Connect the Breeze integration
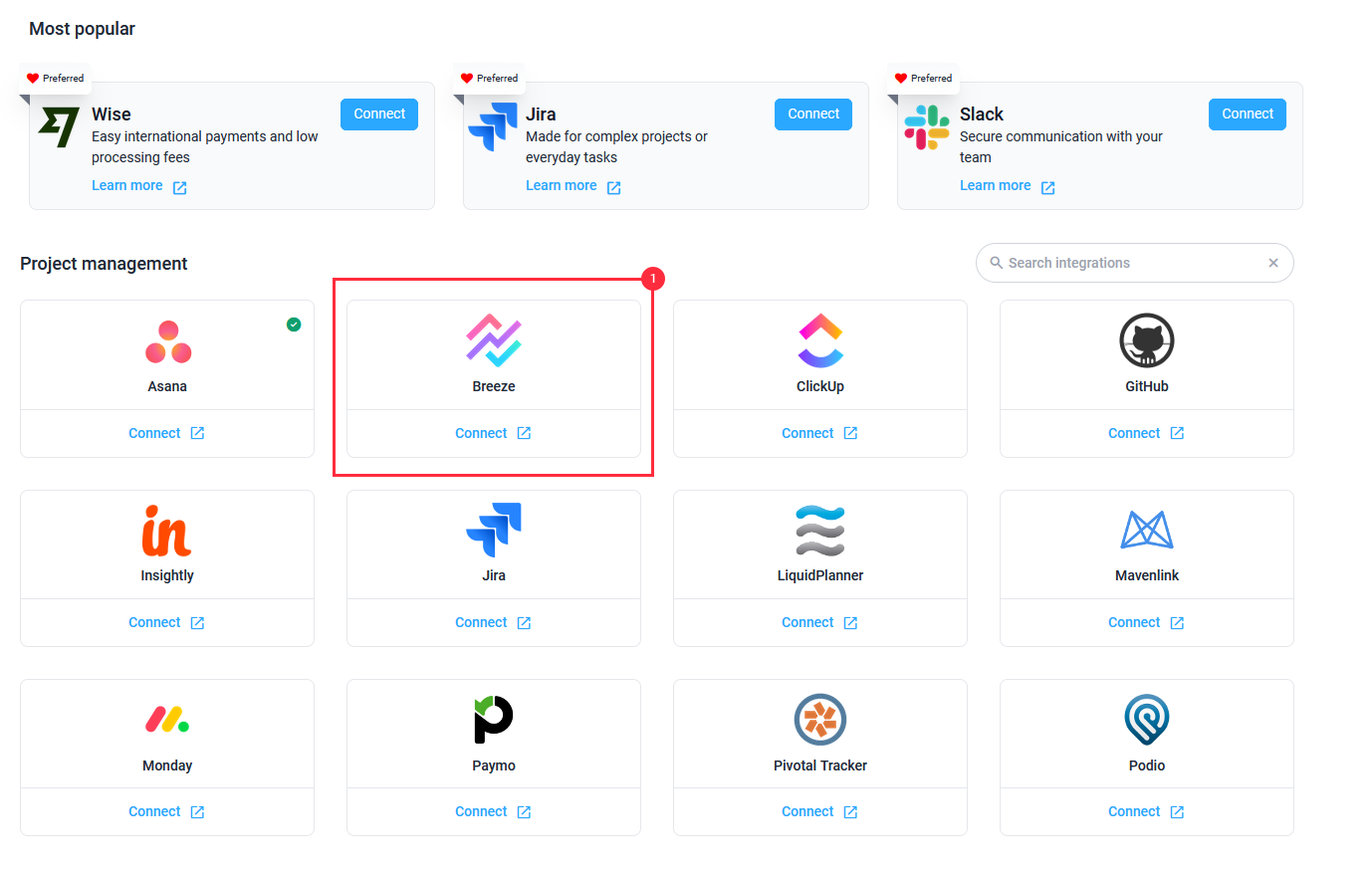 point(481,433)
